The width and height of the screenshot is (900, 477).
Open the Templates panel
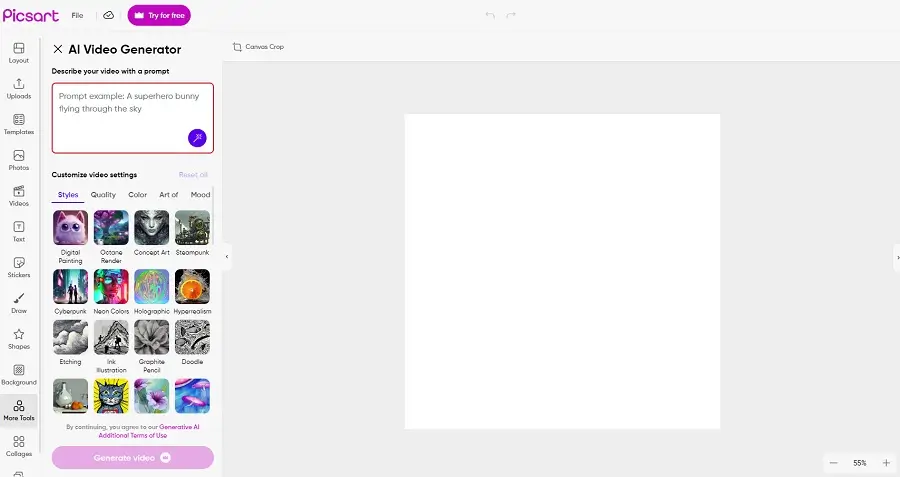click(19, 125)
